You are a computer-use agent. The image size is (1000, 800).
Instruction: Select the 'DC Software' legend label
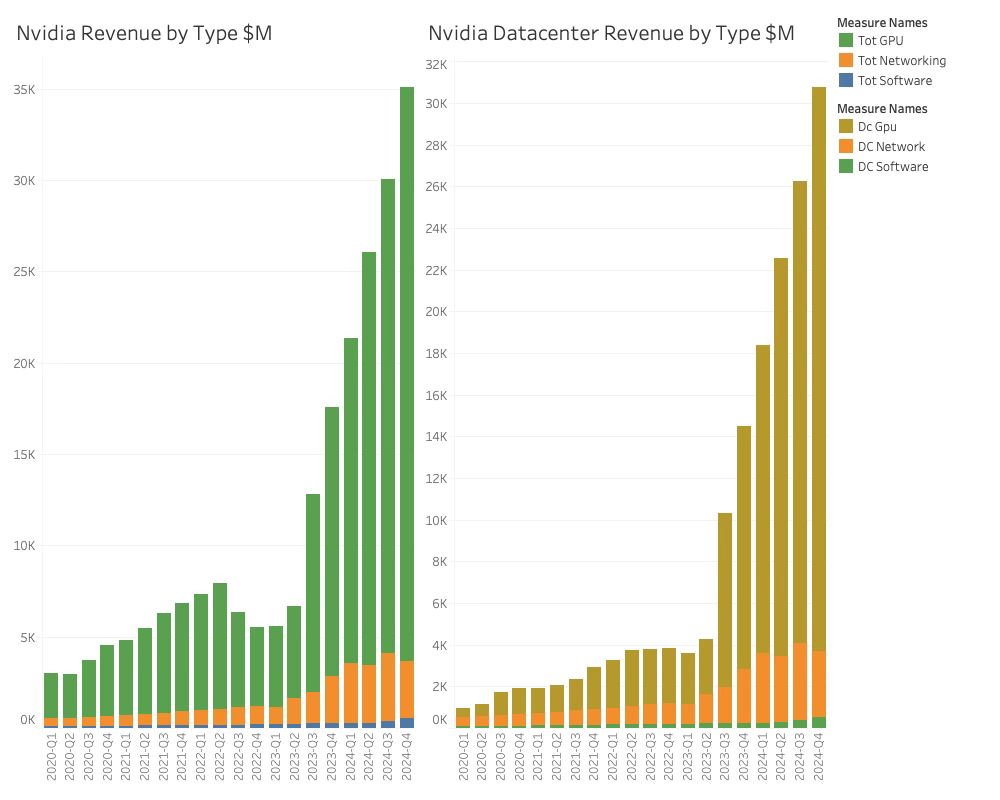(x=893, y=167)
